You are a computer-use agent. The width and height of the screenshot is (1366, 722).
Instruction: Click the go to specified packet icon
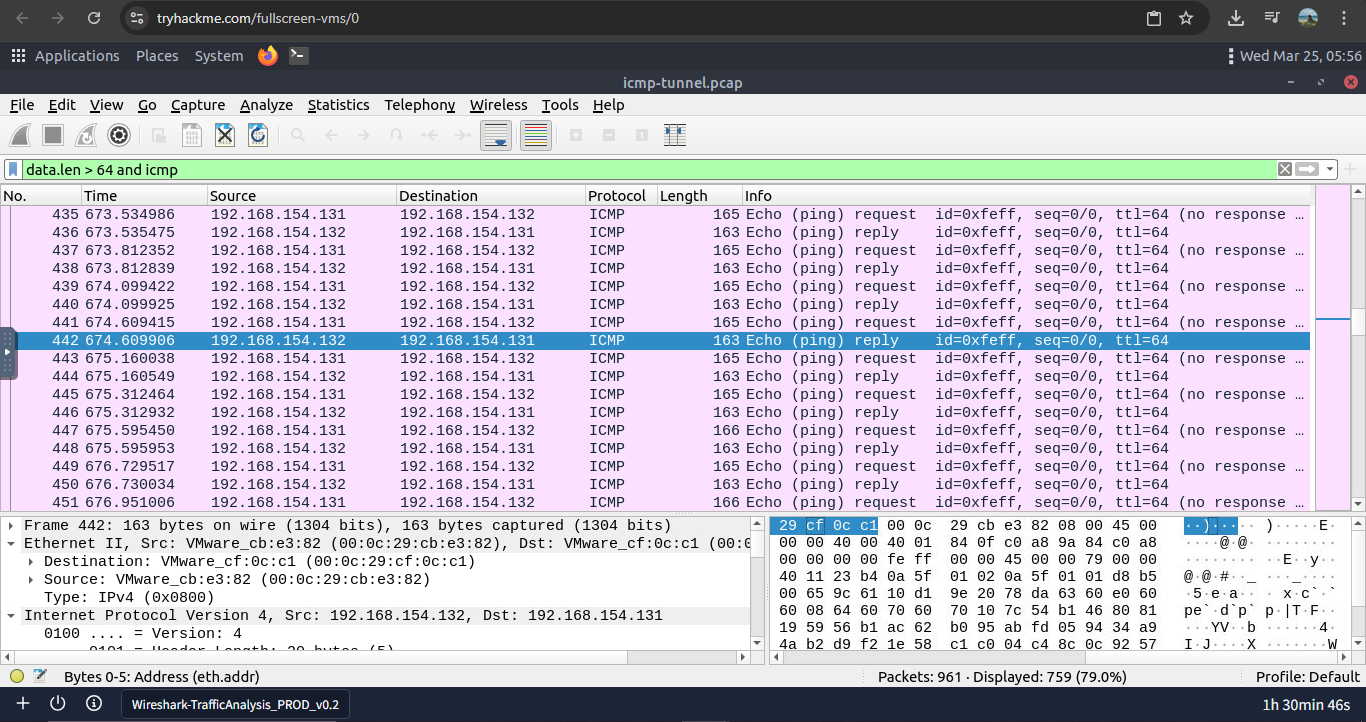tap(397, 135)
